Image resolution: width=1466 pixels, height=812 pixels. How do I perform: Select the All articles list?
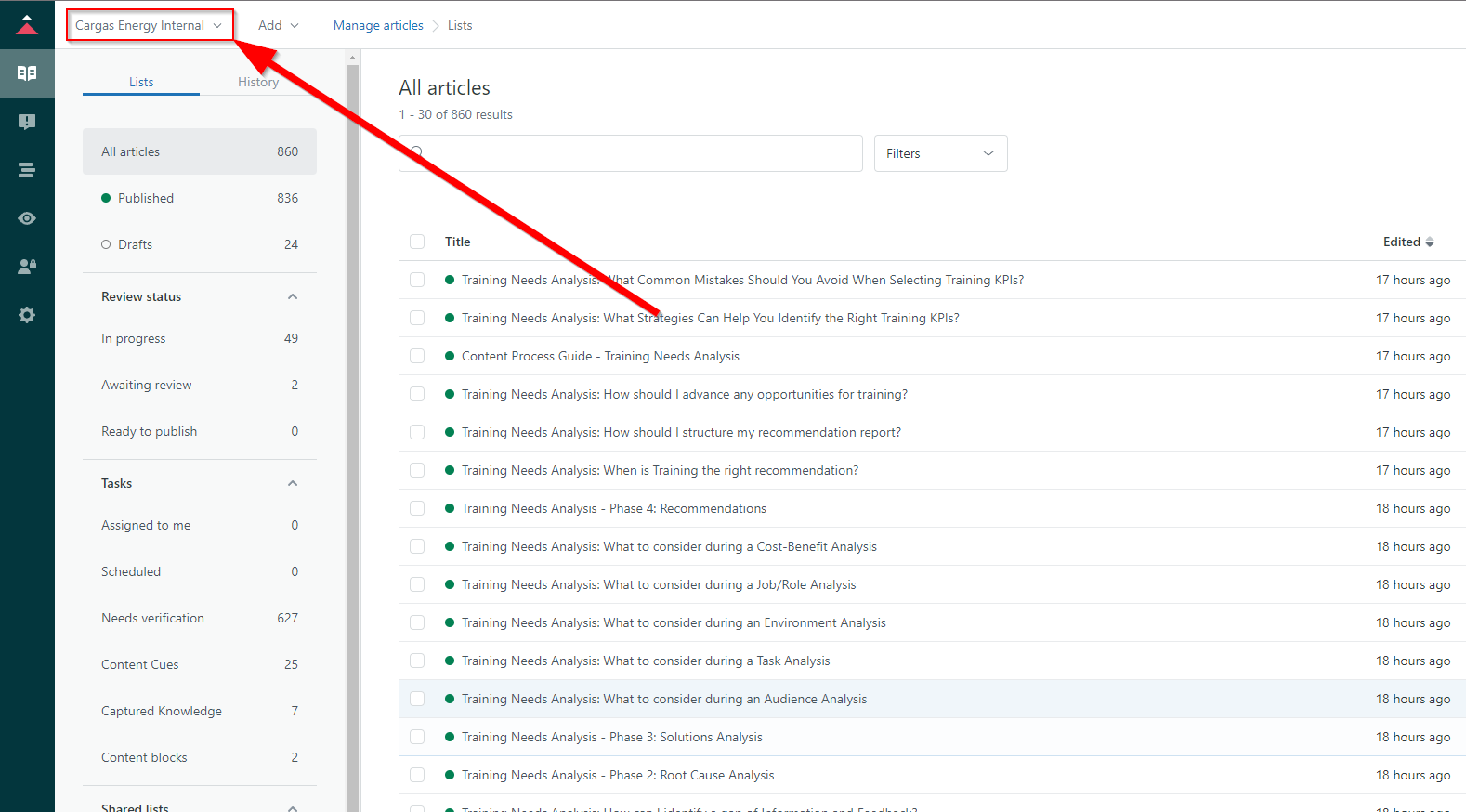point(200,151)
